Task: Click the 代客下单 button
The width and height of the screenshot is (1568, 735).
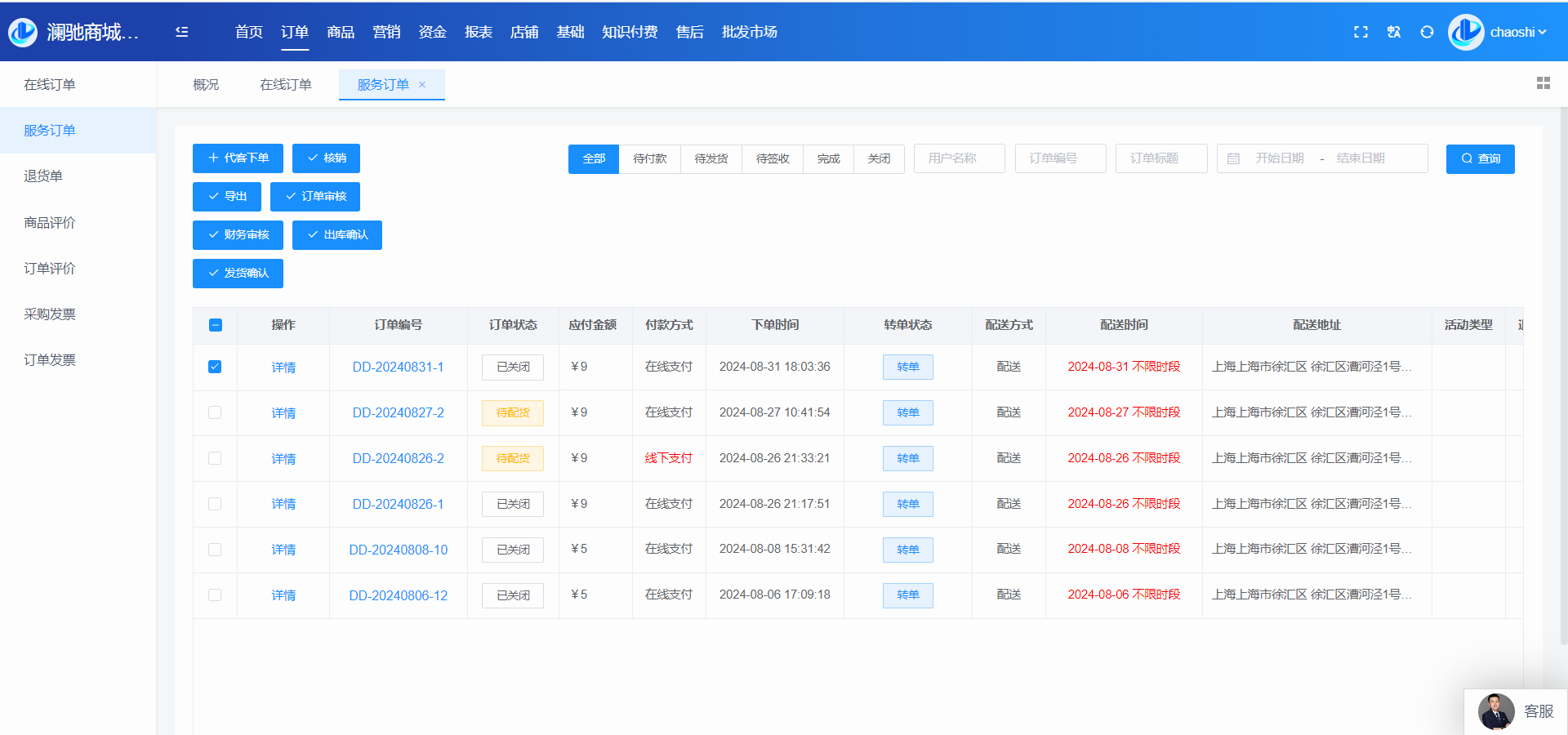Action: point(238,158)
